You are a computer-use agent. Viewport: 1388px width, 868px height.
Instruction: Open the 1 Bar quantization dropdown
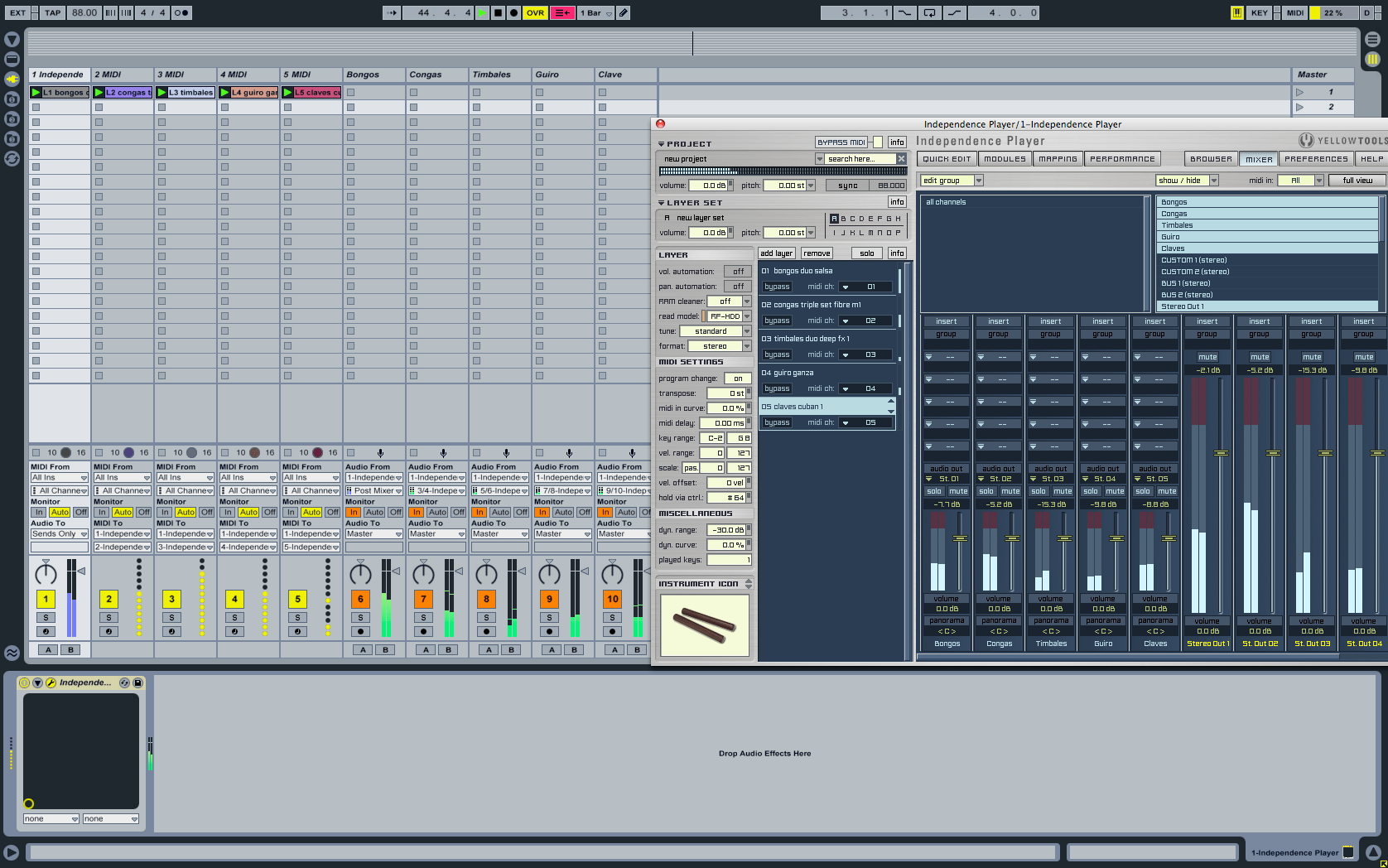pos(595,12)
